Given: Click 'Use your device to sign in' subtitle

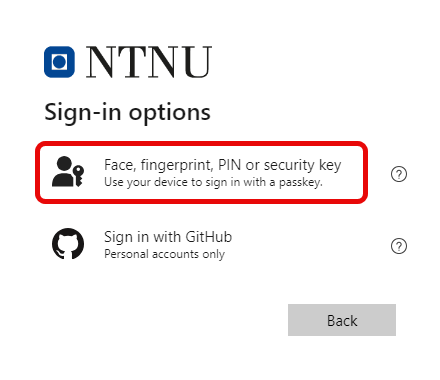Looking at the screenshot, I should click(x=213, y=182).
